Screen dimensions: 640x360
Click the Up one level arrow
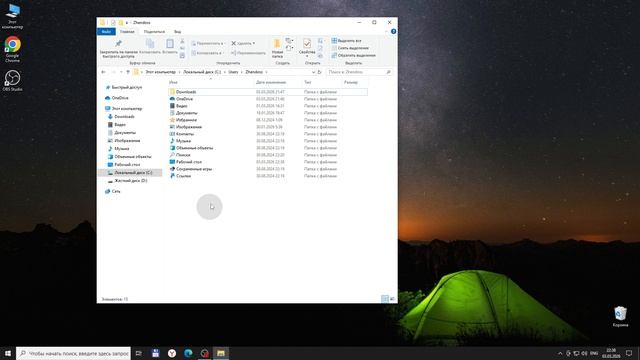pos(128,72)
